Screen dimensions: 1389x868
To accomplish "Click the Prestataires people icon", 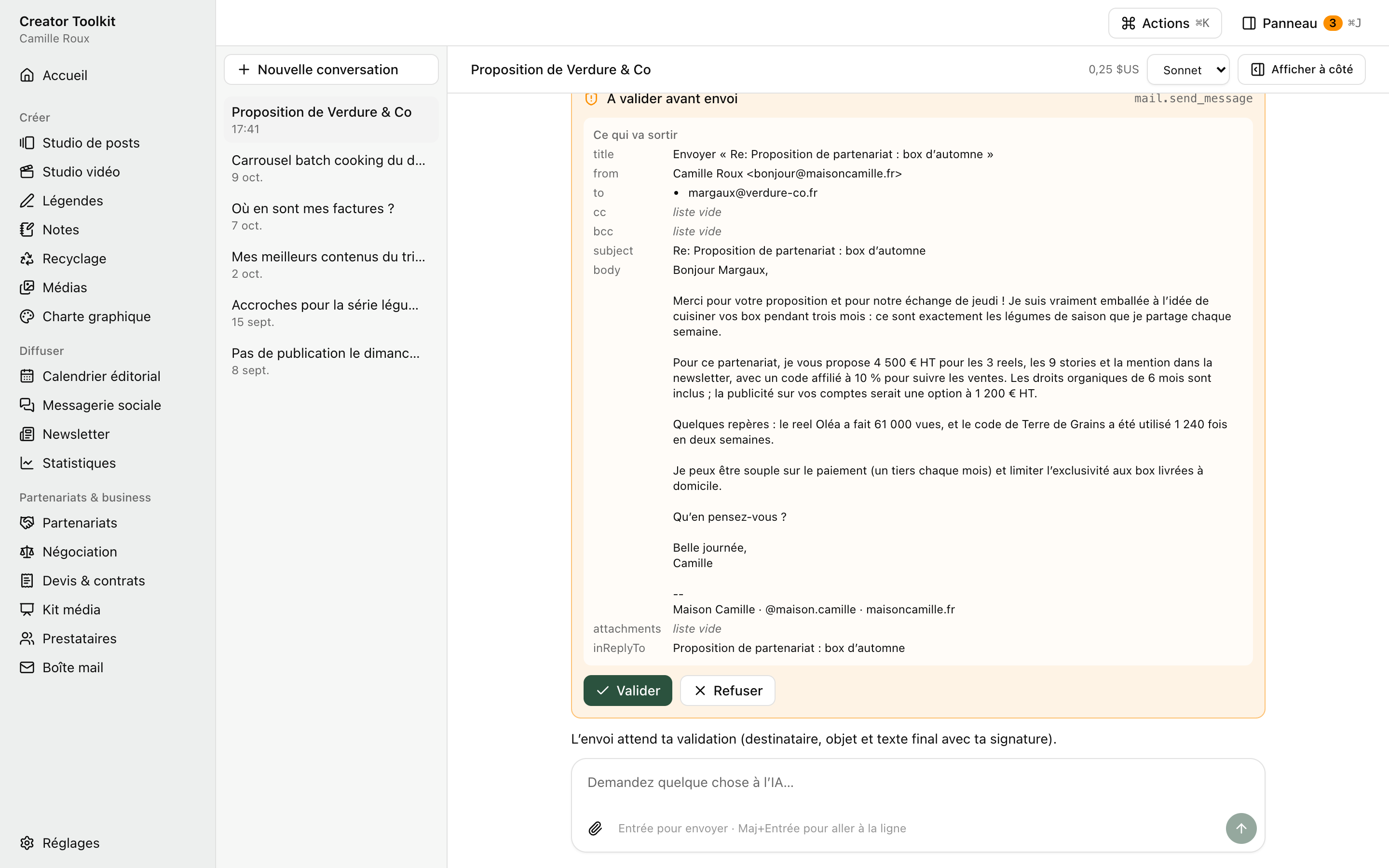I will (x=27, y=638).
